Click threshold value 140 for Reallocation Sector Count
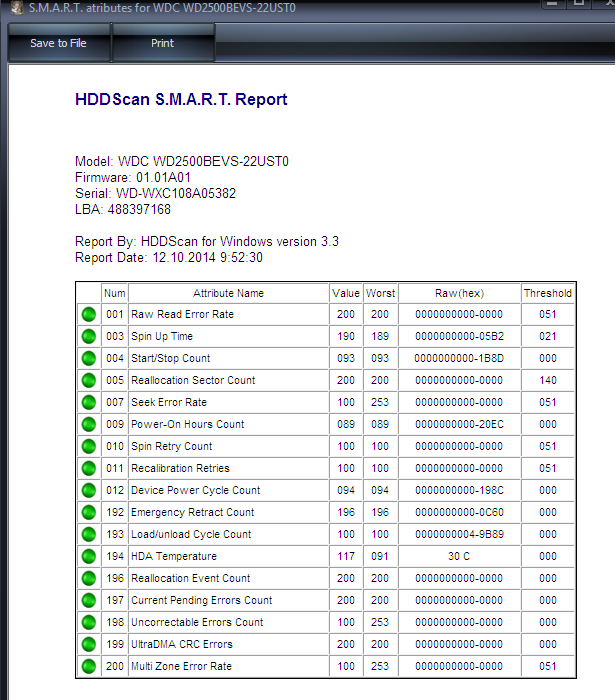 548,380
